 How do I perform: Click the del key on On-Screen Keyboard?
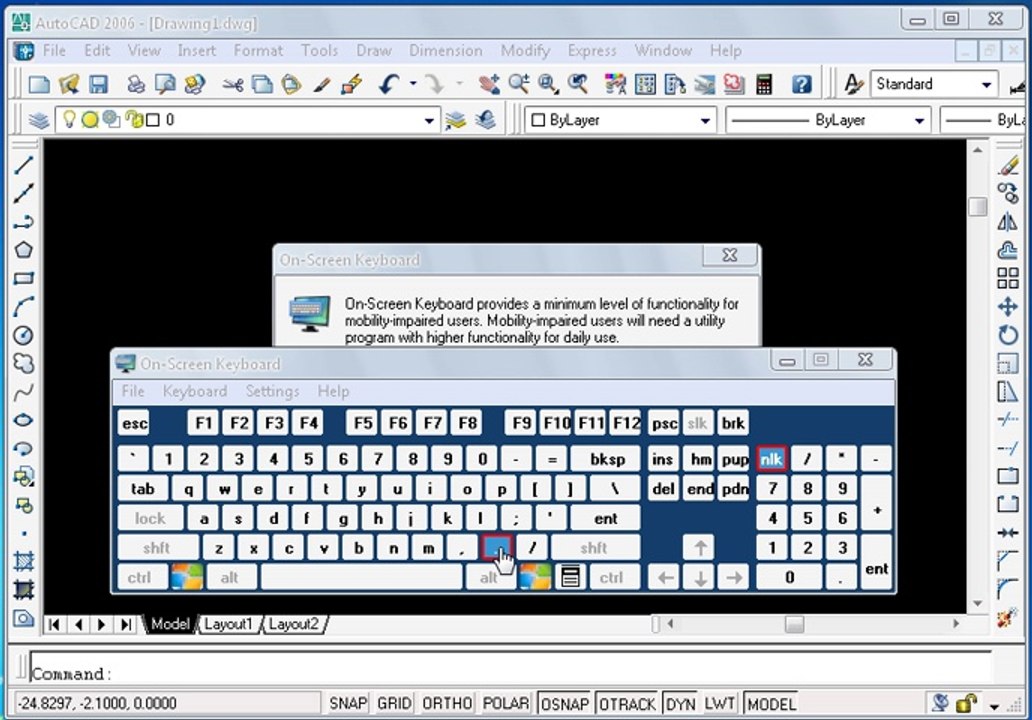[x=663, y=489]
